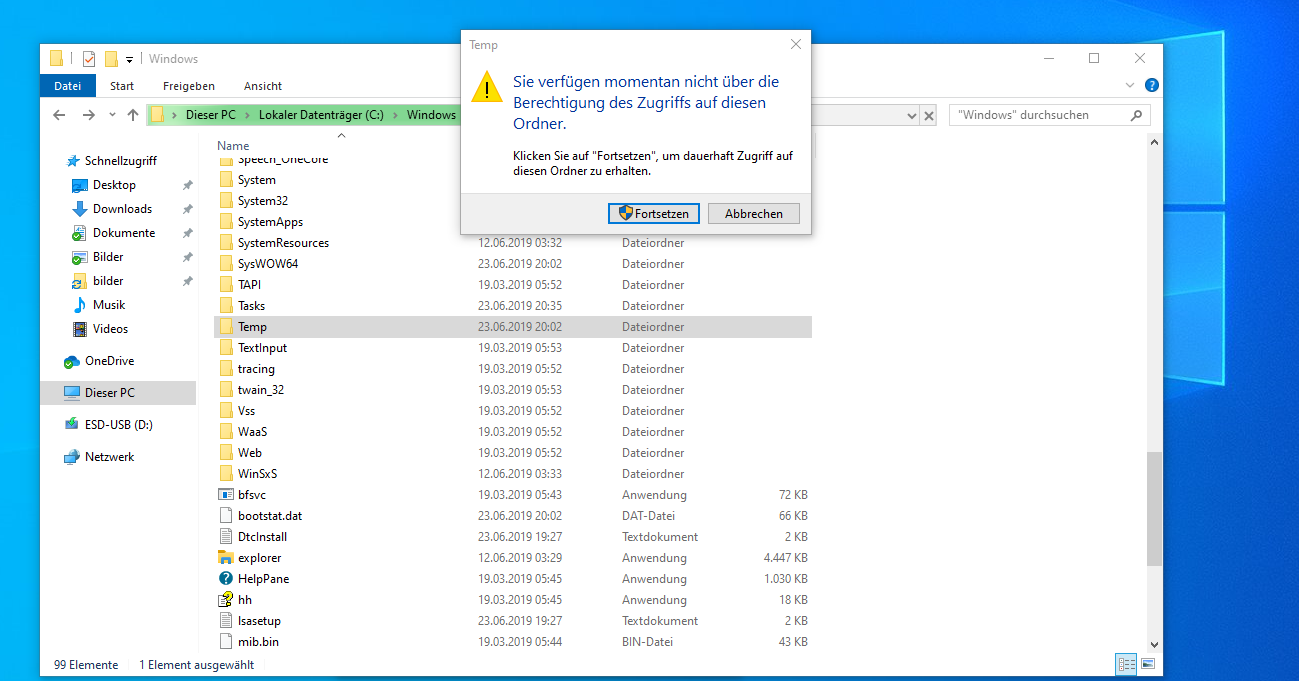
Task: Open the Customize Quick Access Toolbar dropdown
Action: [129, 59]
